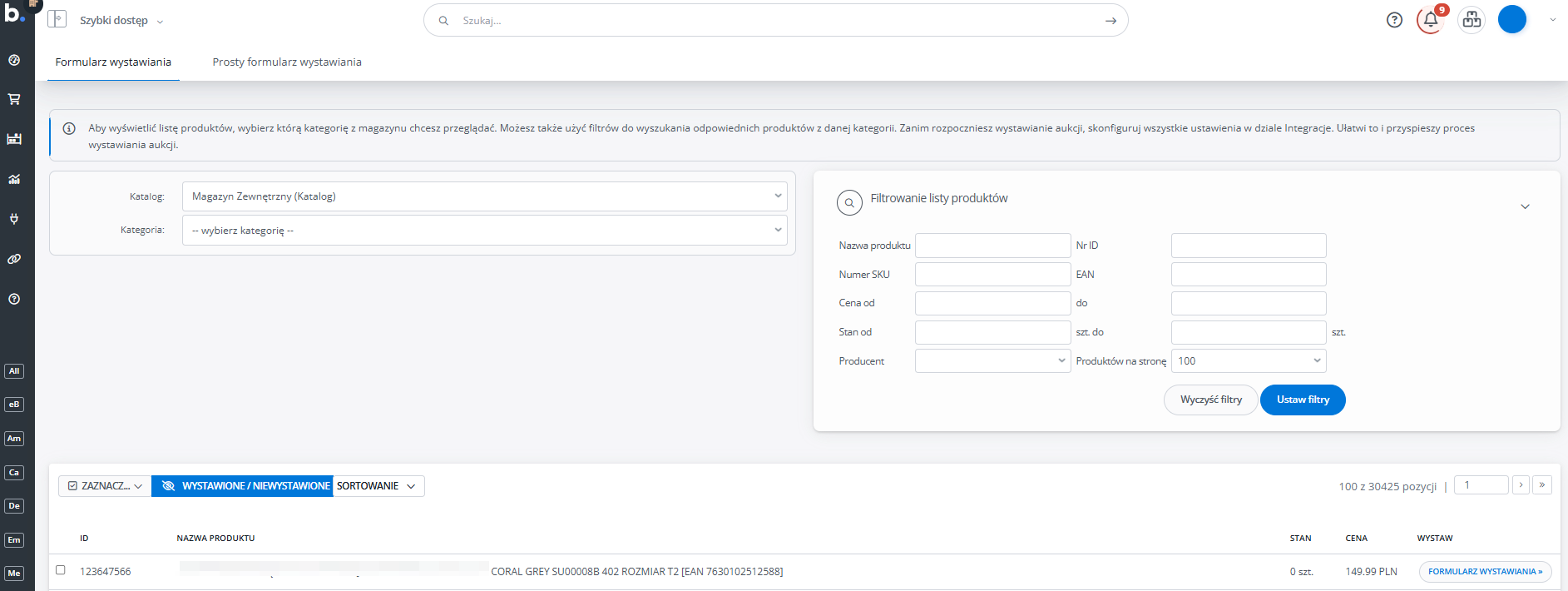Screen dimensions: 1568x591
Task: Click the integrations plug sidebar icon
Action: point(14,219)
